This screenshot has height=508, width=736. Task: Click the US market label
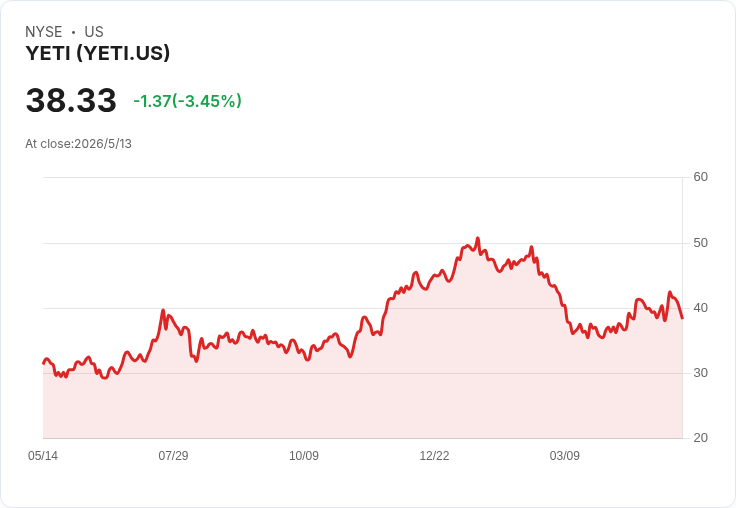[94, 32]
